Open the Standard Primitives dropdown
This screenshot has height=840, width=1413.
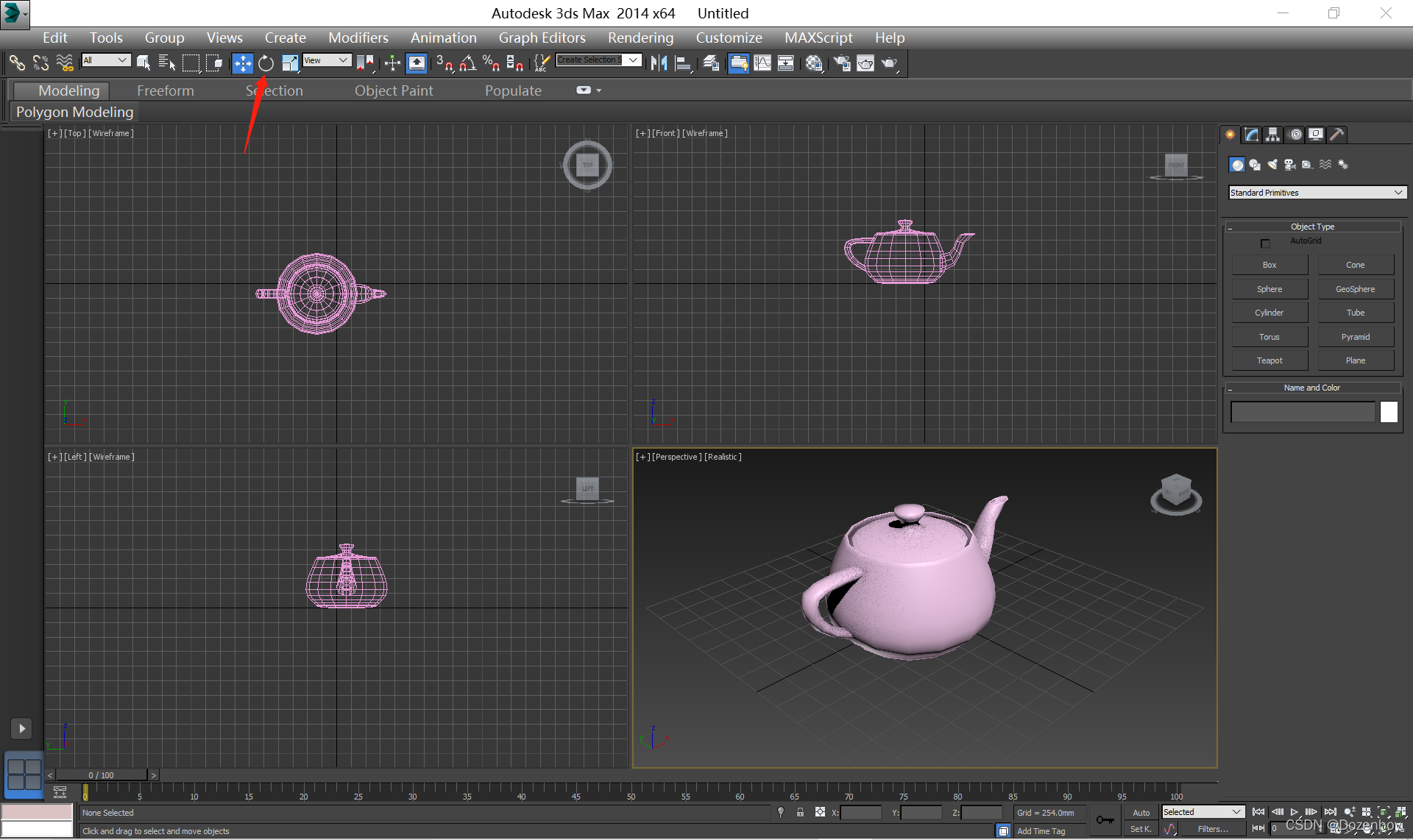click(x=1317, y=193)
